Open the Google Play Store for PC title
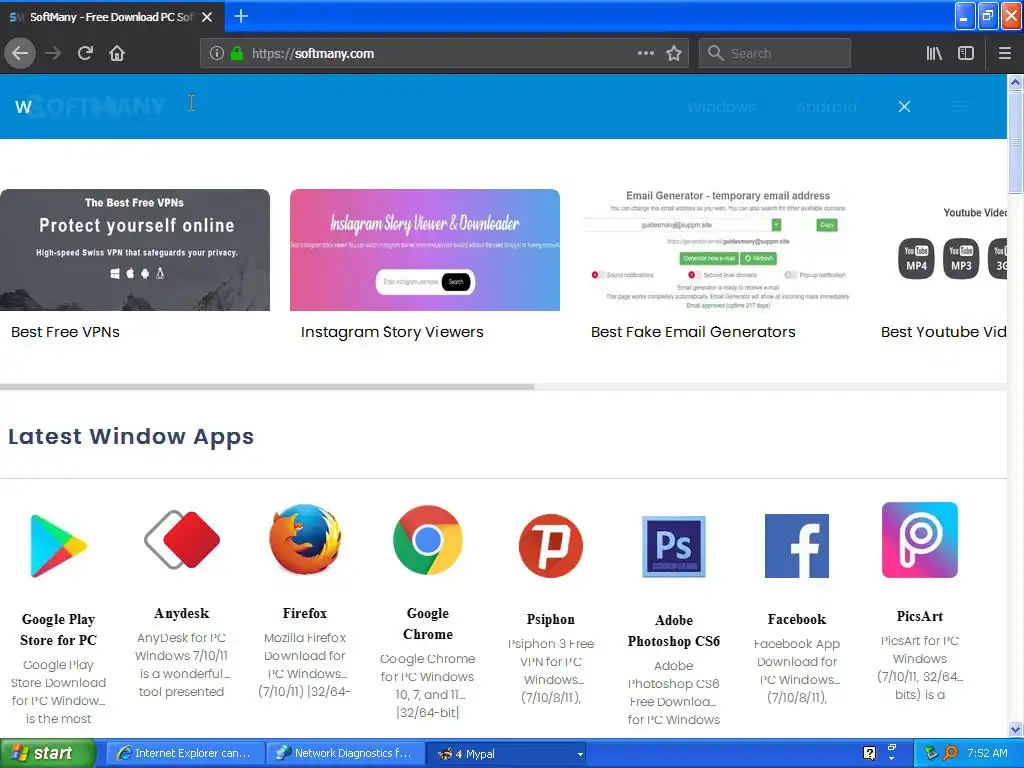The image size is (1024, 768). [58, 630]
